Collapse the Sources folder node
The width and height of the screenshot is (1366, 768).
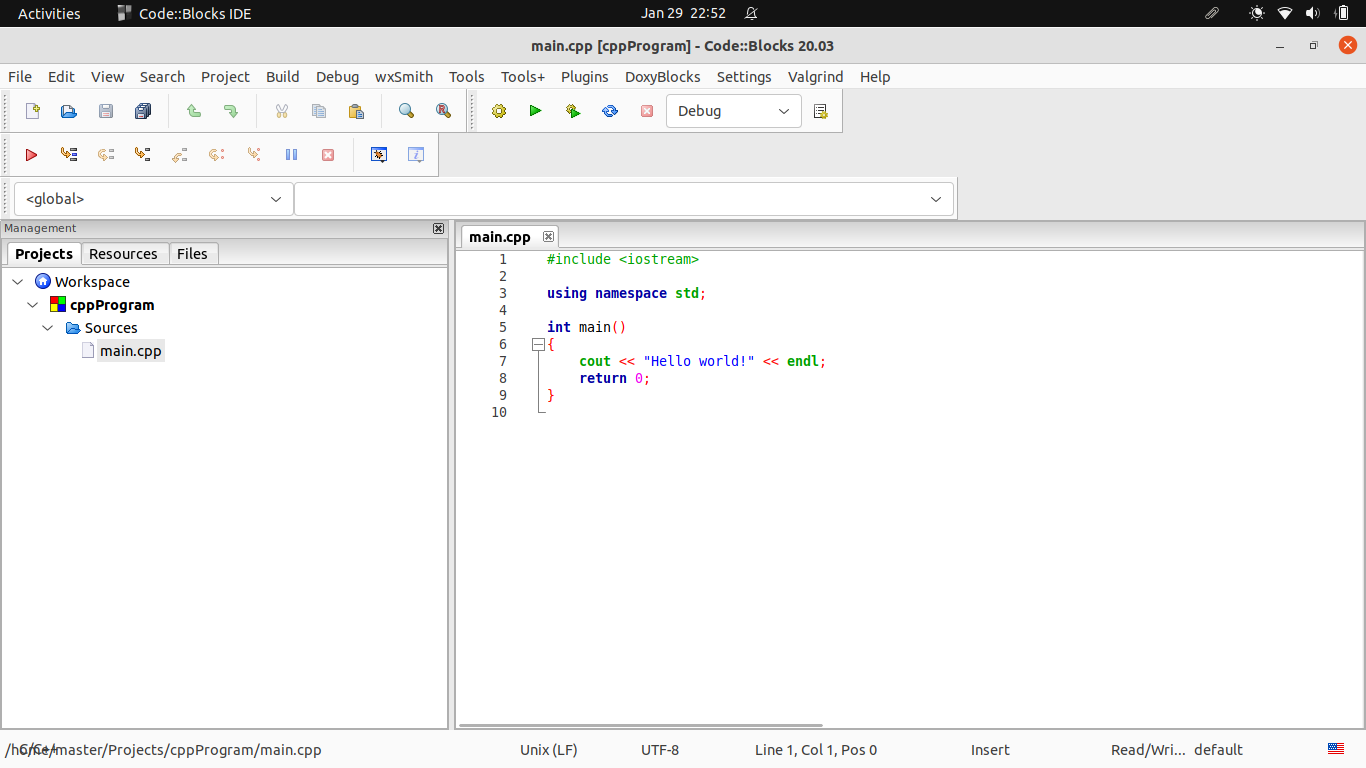(x=48, y=328)
